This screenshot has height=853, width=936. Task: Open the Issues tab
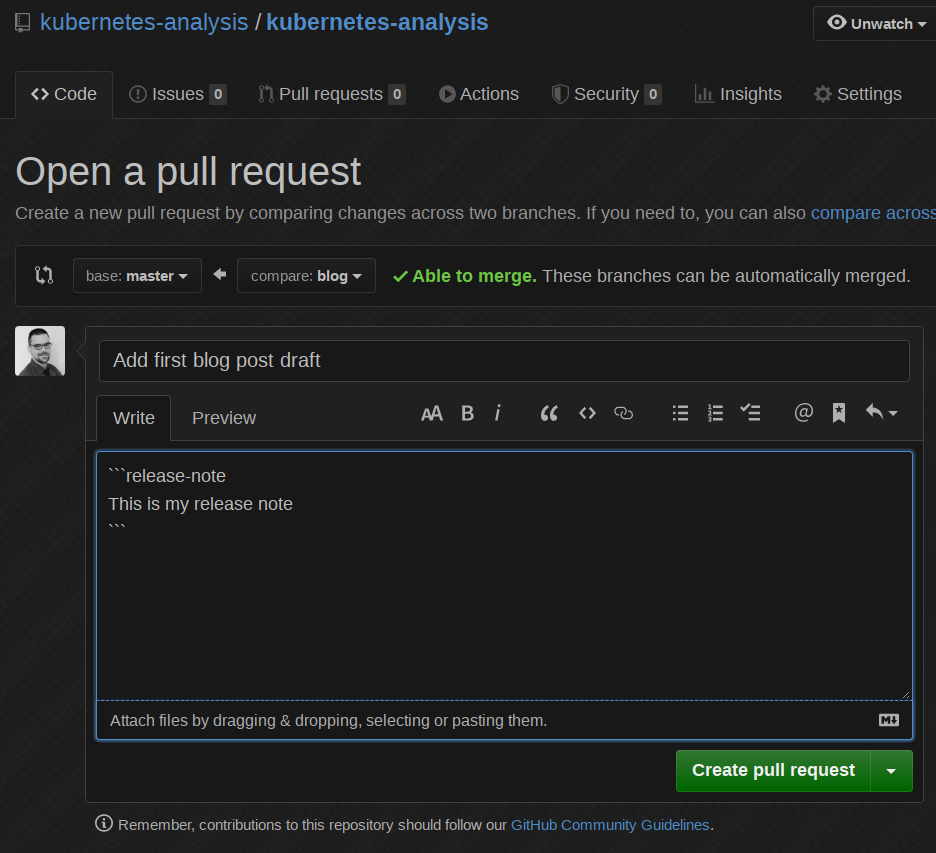(178, 95)
